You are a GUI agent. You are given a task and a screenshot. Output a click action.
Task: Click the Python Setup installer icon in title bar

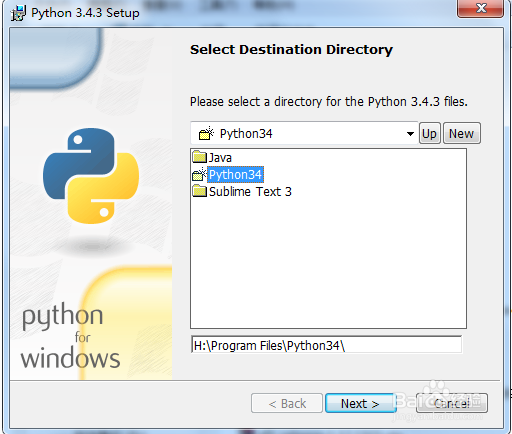18,13
